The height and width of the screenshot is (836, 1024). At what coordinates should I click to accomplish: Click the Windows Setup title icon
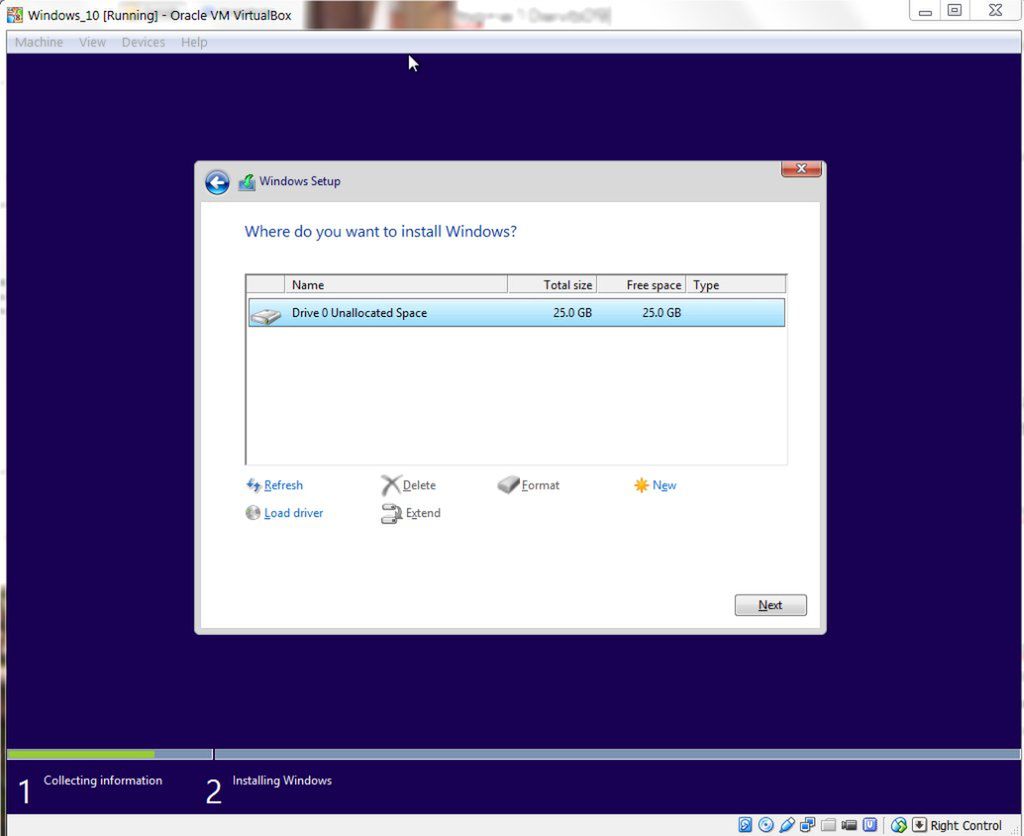[247, 182]
